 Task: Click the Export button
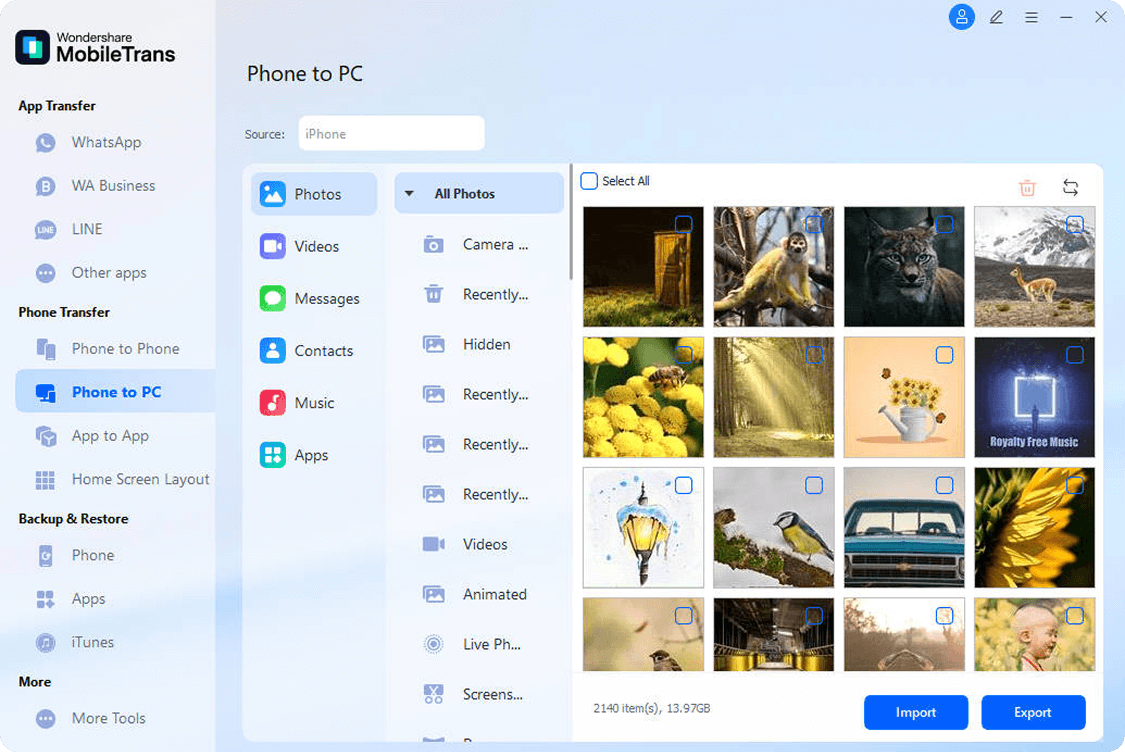[1033, 712]
